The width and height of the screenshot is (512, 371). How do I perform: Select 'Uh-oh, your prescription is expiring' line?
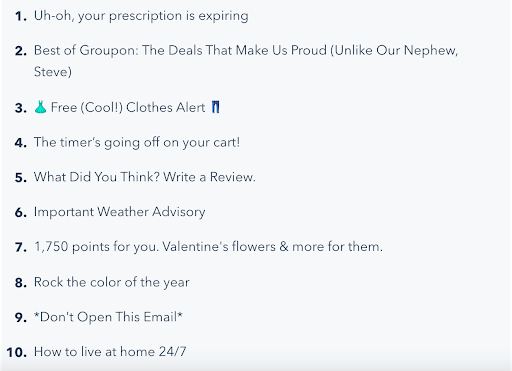(141, 16)
